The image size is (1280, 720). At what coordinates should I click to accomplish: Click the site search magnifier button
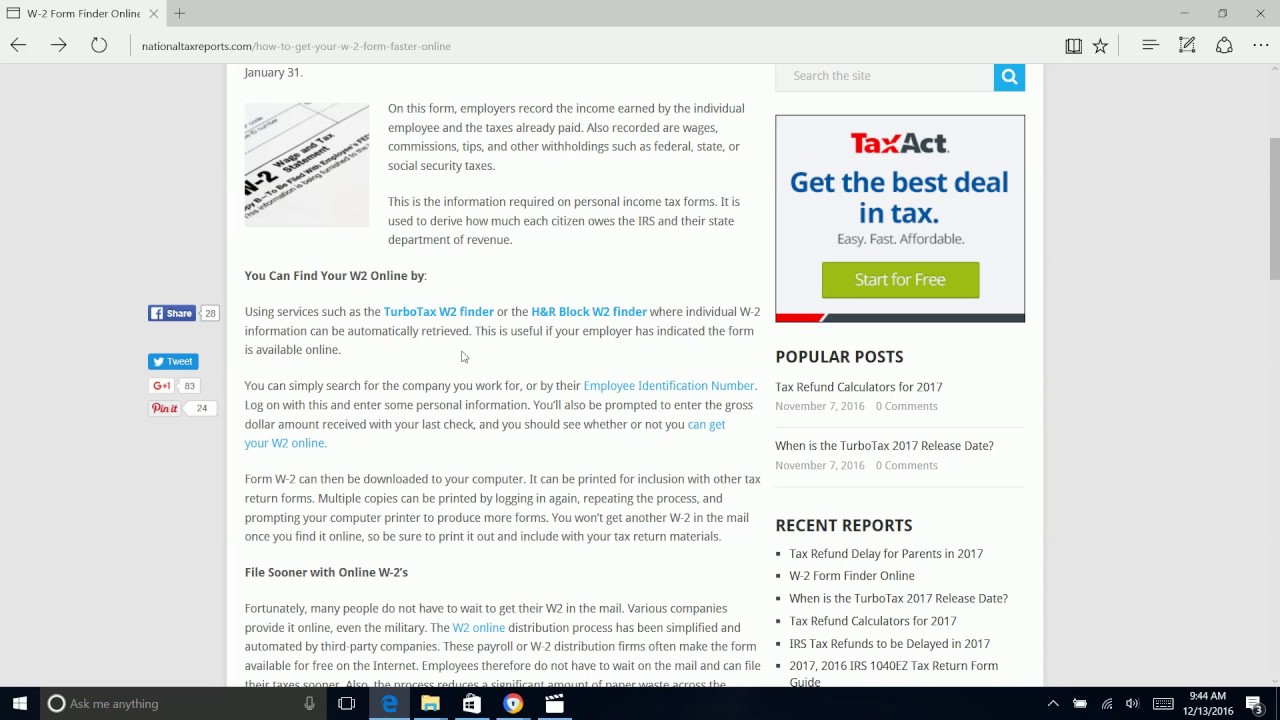pyautogui.click(x=1009, y=76)
